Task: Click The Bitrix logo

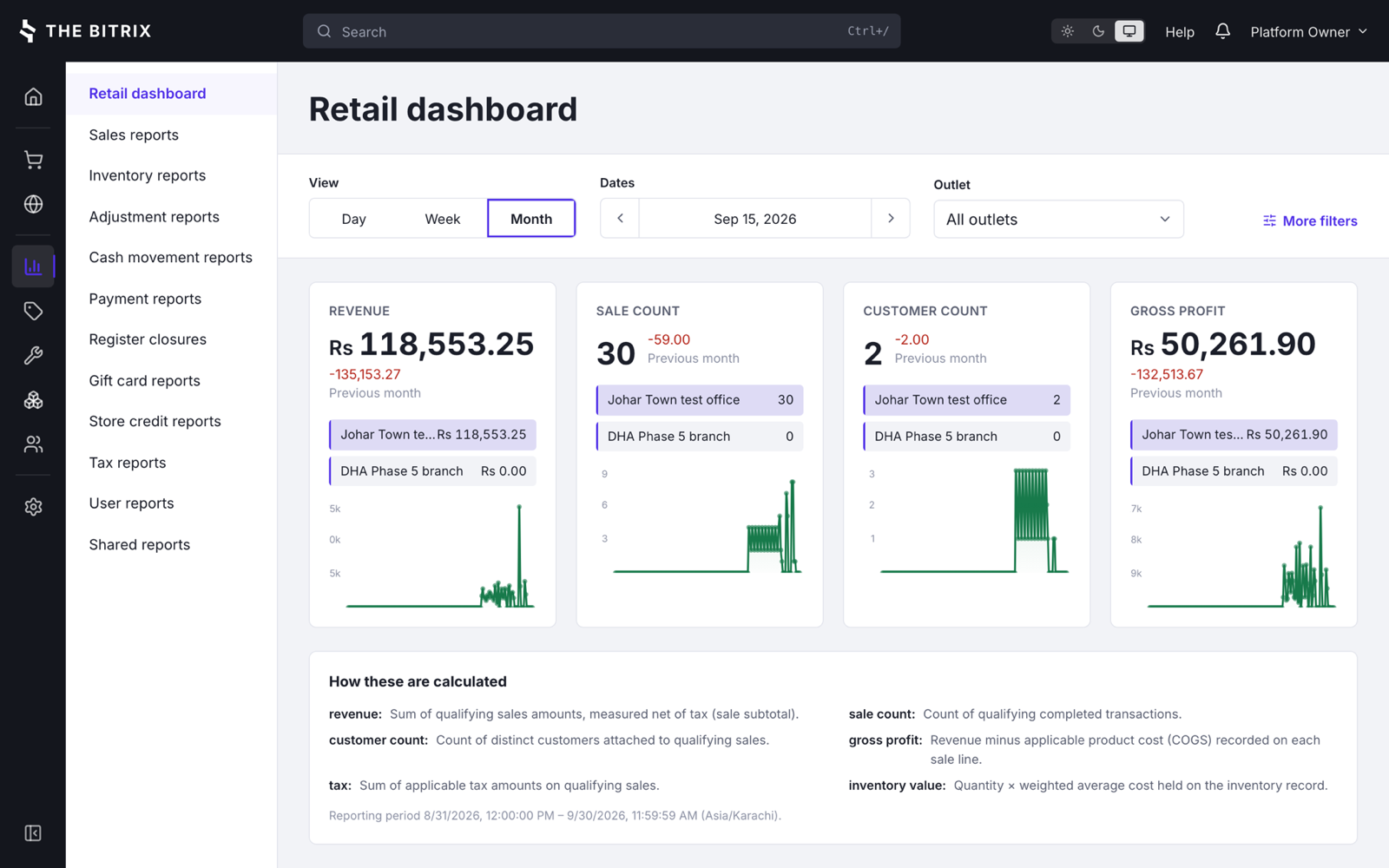Action: tap(85, 31)
